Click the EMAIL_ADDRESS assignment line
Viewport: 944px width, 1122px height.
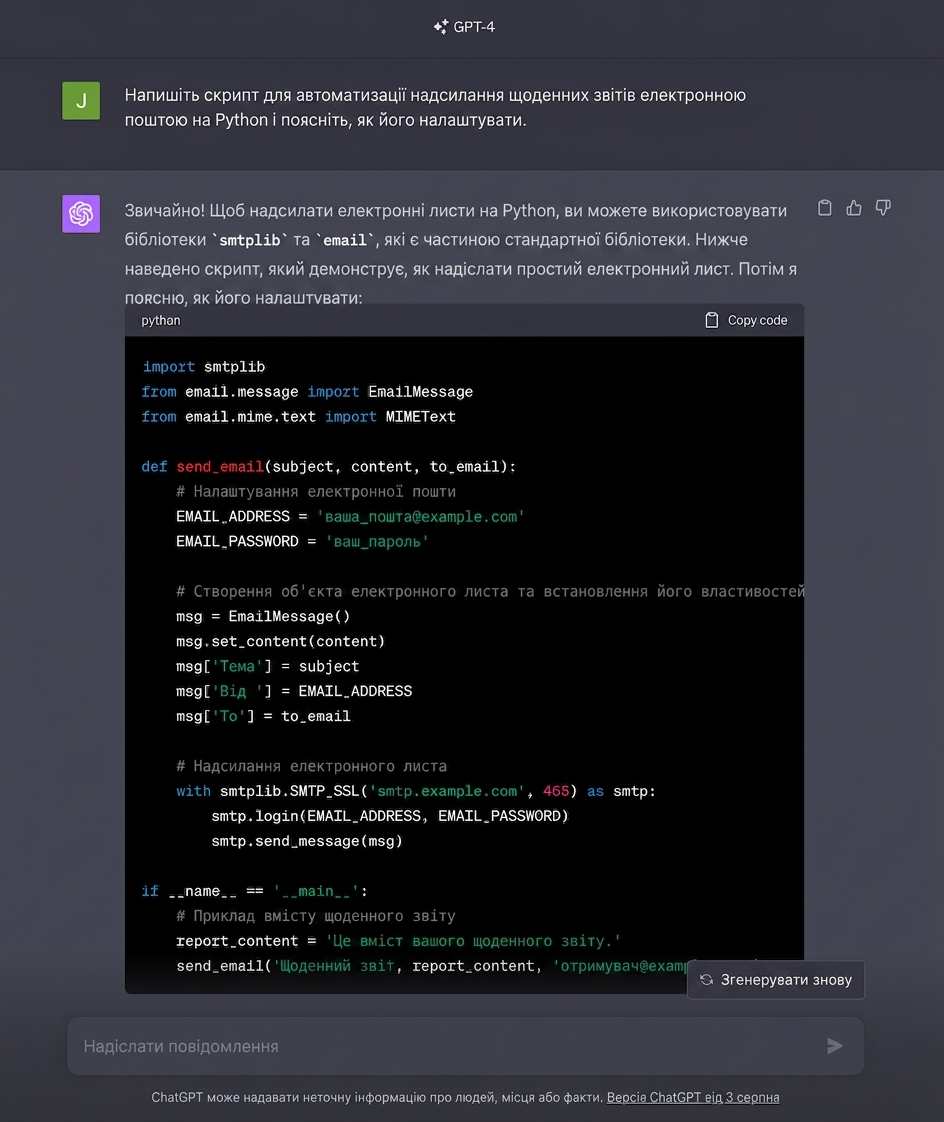[351, 517]
